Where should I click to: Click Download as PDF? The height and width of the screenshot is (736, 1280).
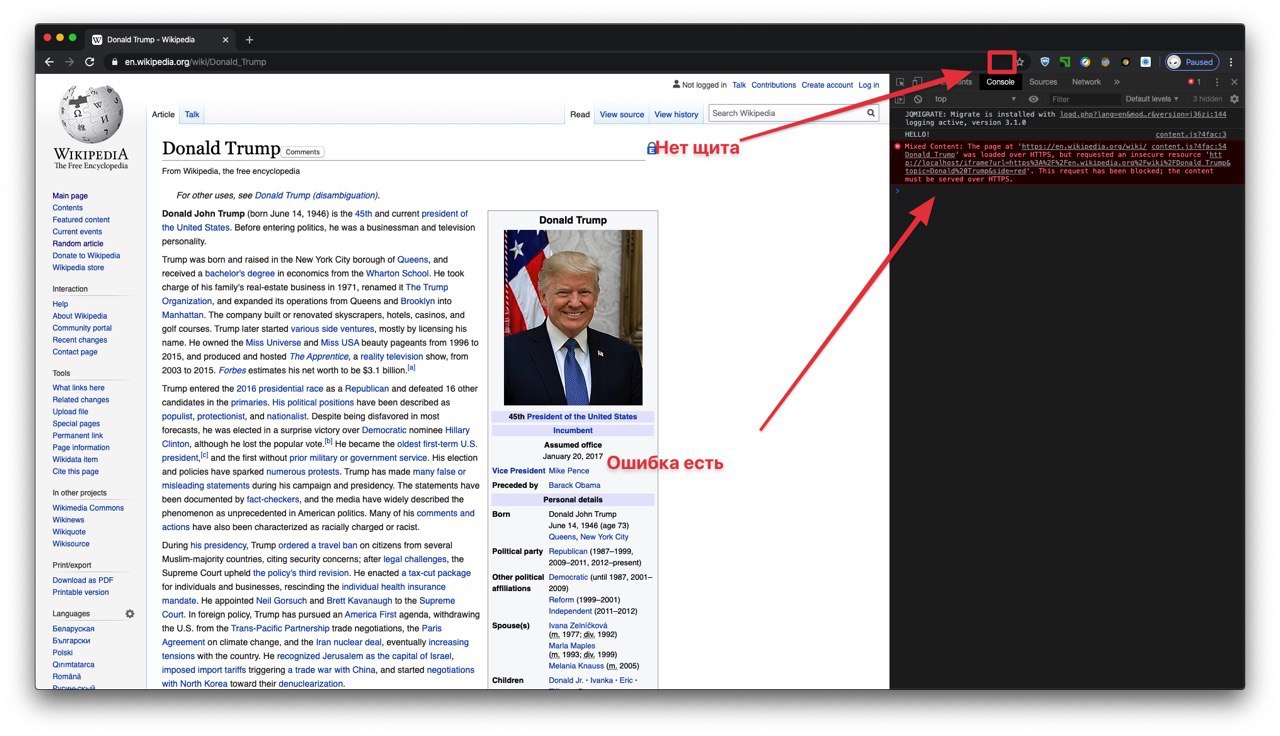(x=83, y=580)
